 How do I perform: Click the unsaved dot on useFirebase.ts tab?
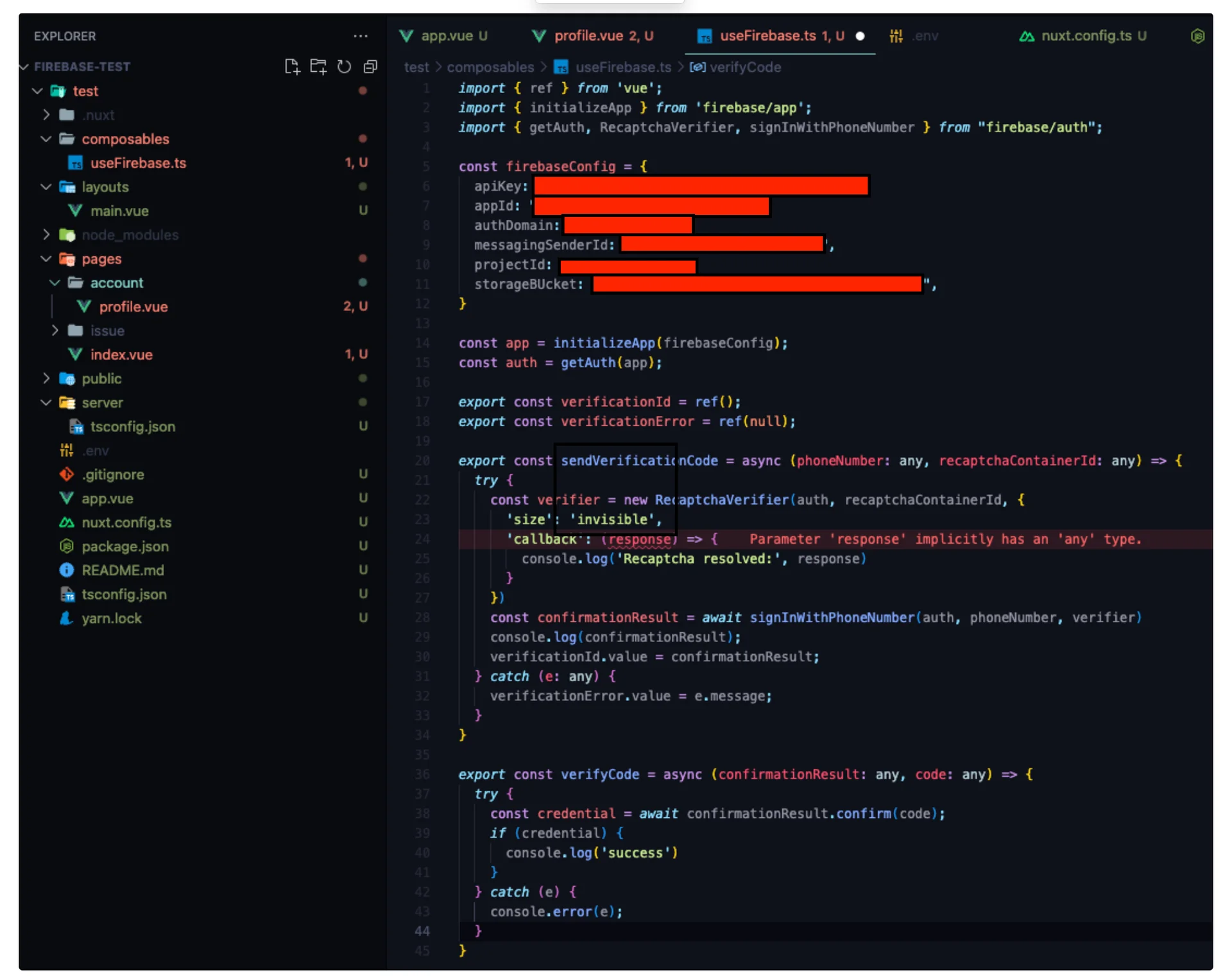[860, 36]
